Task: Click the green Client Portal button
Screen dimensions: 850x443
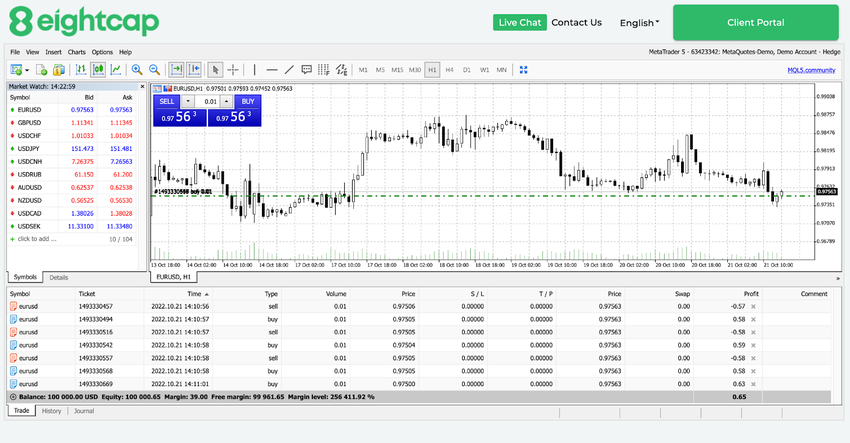Action: click(755, 22)
